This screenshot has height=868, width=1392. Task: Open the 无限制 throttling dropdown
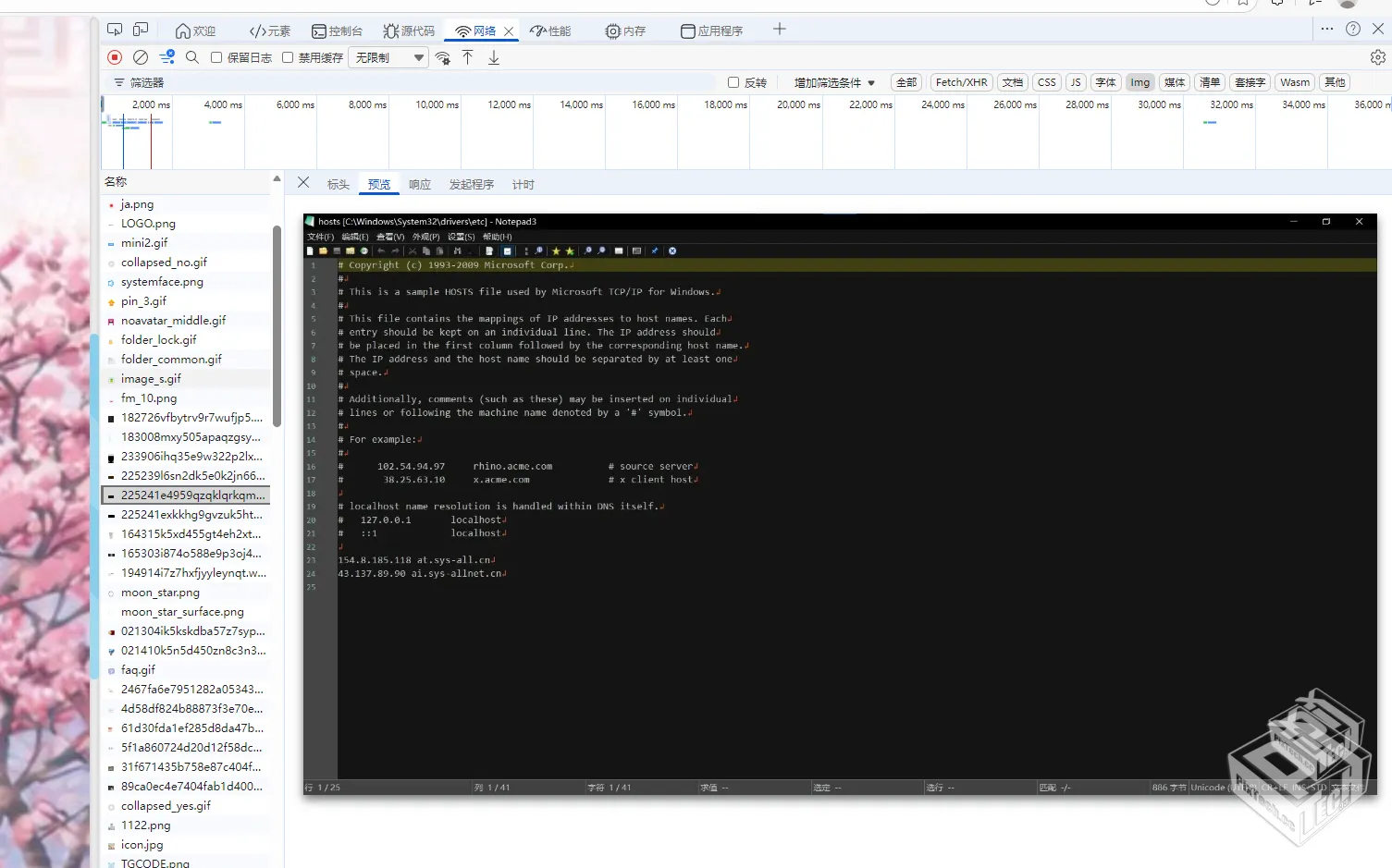tap(389, 57)
